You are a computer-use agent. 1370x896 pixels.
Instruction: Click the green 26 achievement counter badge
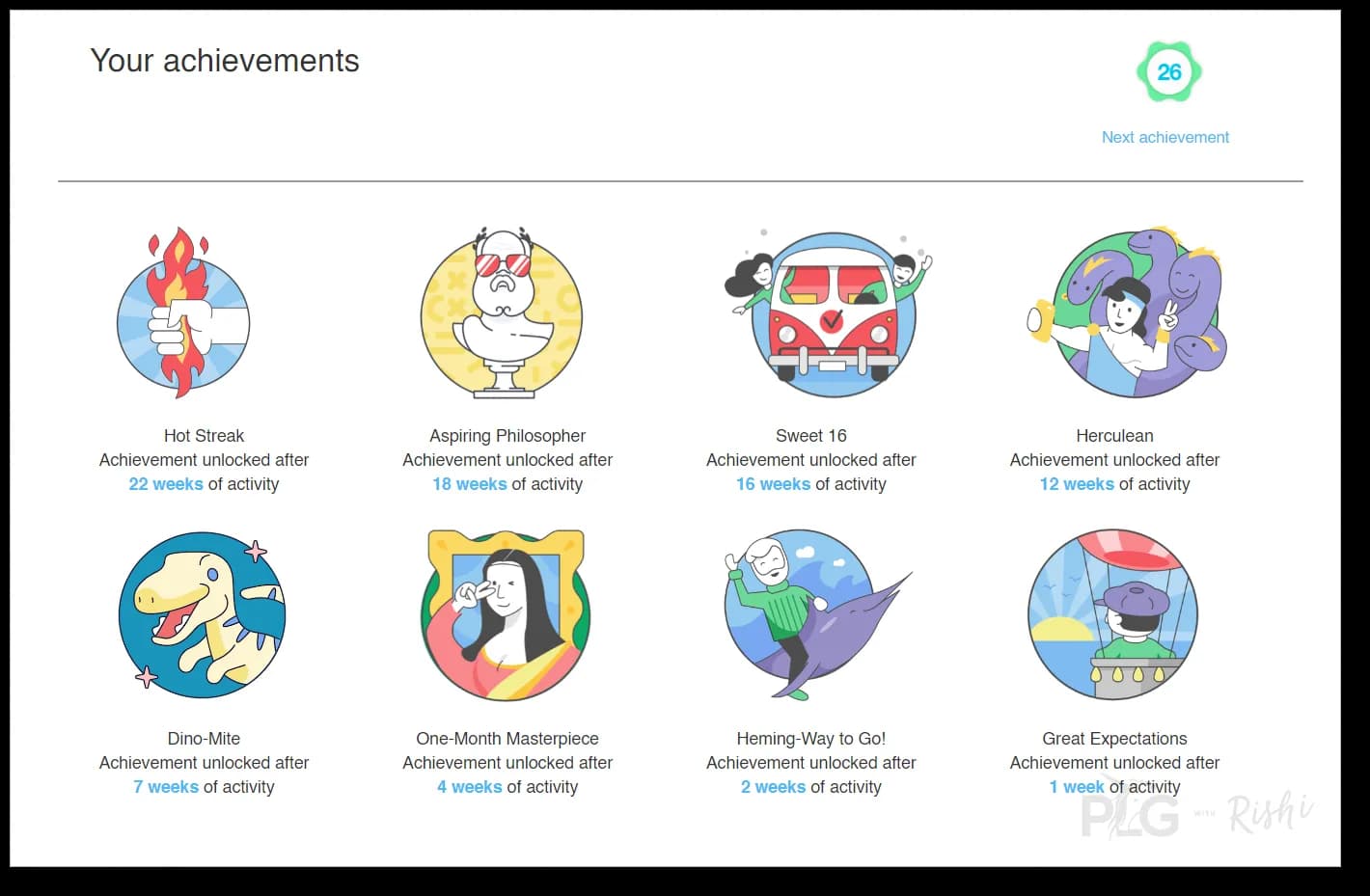pos(1168,72)
